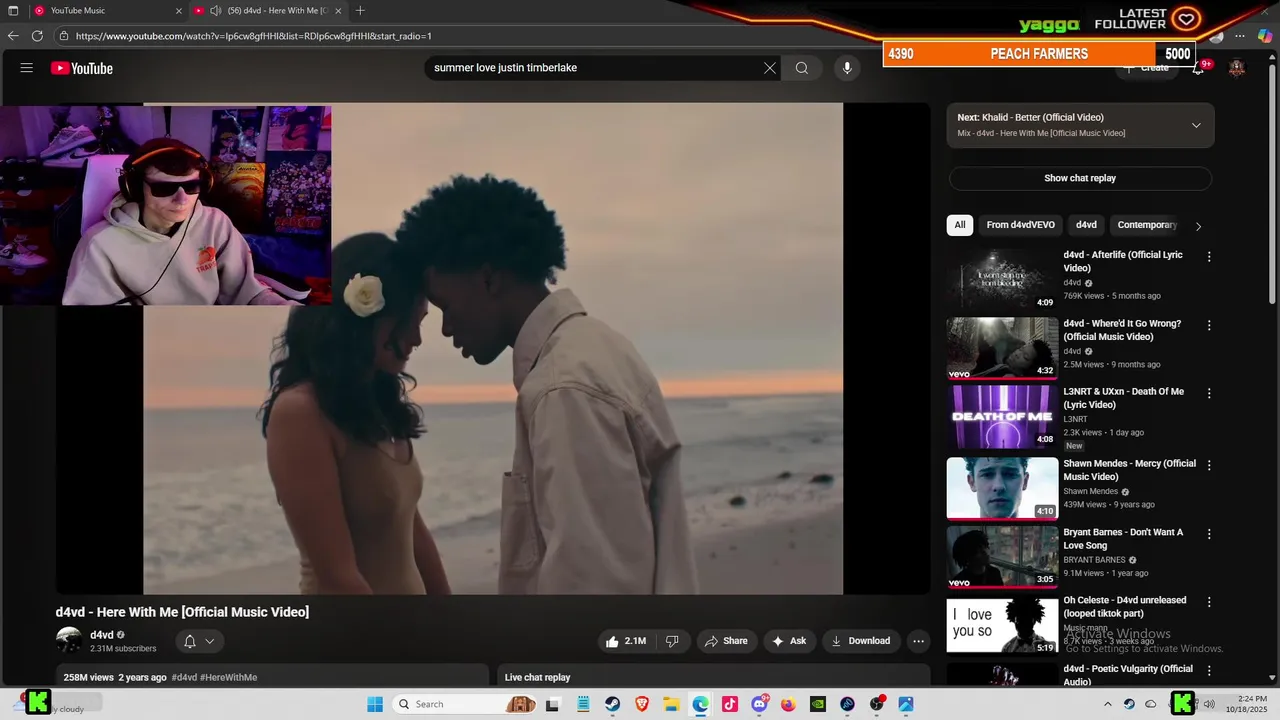Clear the search box with X
The width and height of the screenshot is (1280, 720).
coord(770,68)
